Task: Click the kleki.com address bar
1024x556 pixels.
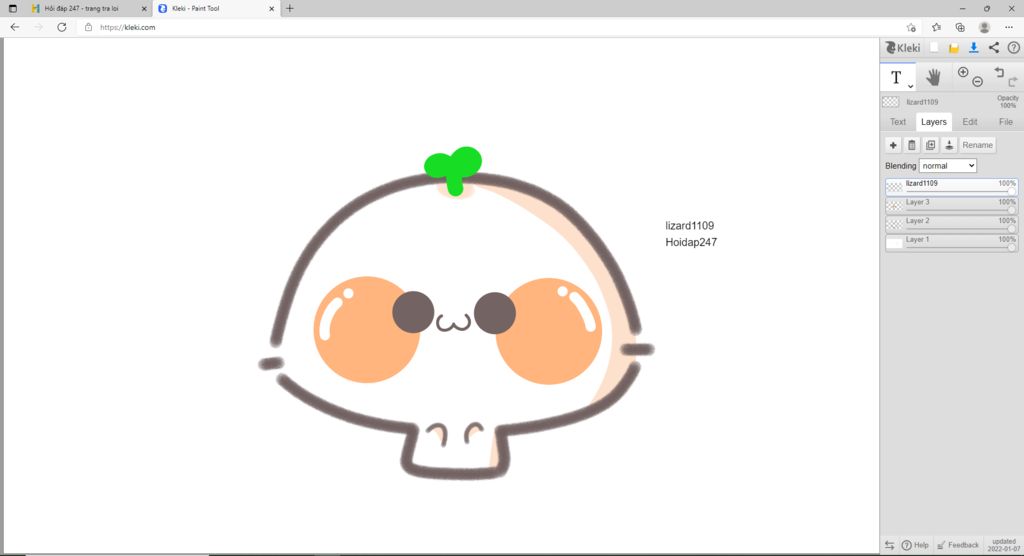Action: (x=127, y=27)
